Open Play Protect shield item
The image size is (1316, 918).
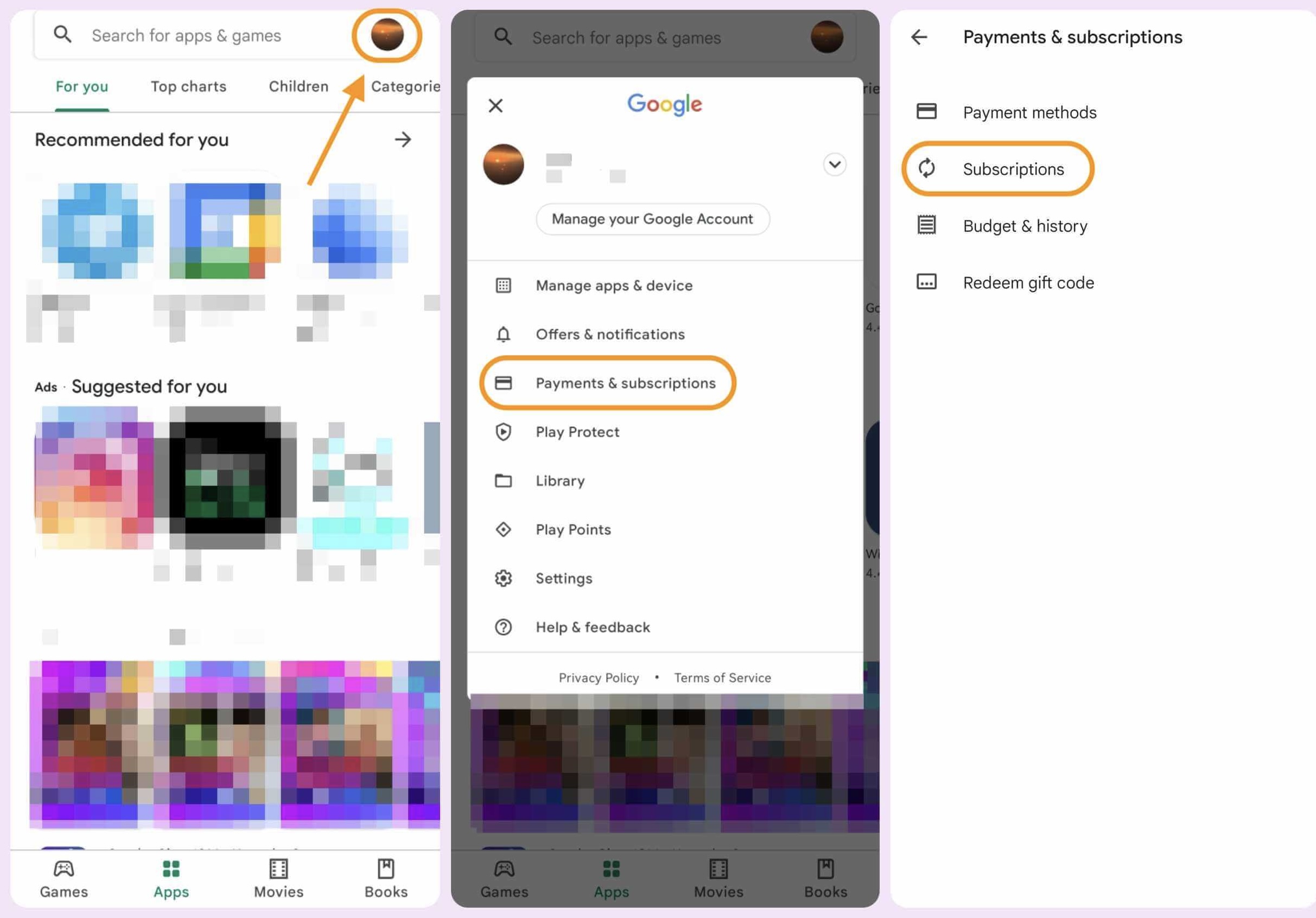(577, 432)
